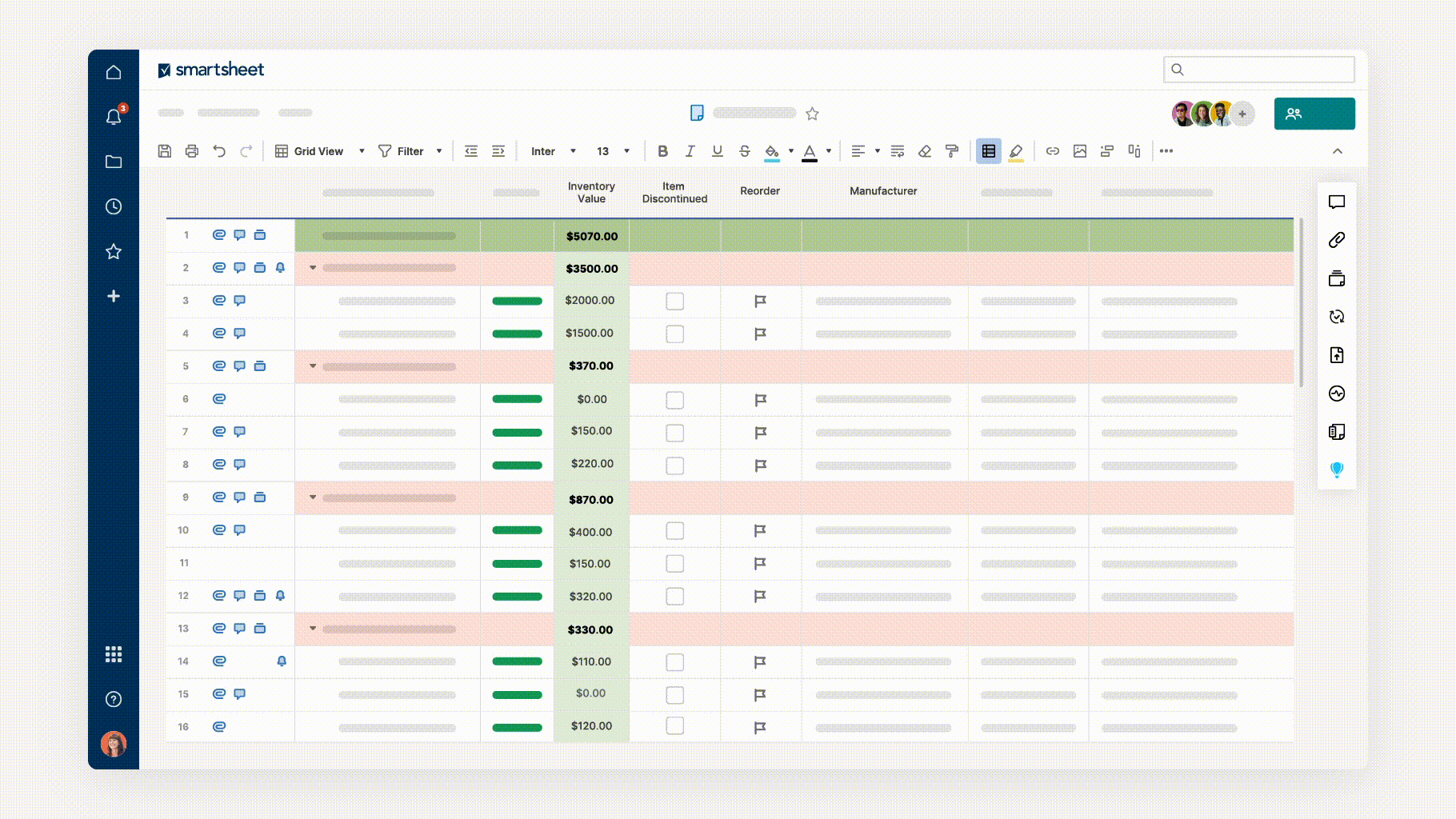Insert a link using the toolbar

click(x=1052, y=150)
